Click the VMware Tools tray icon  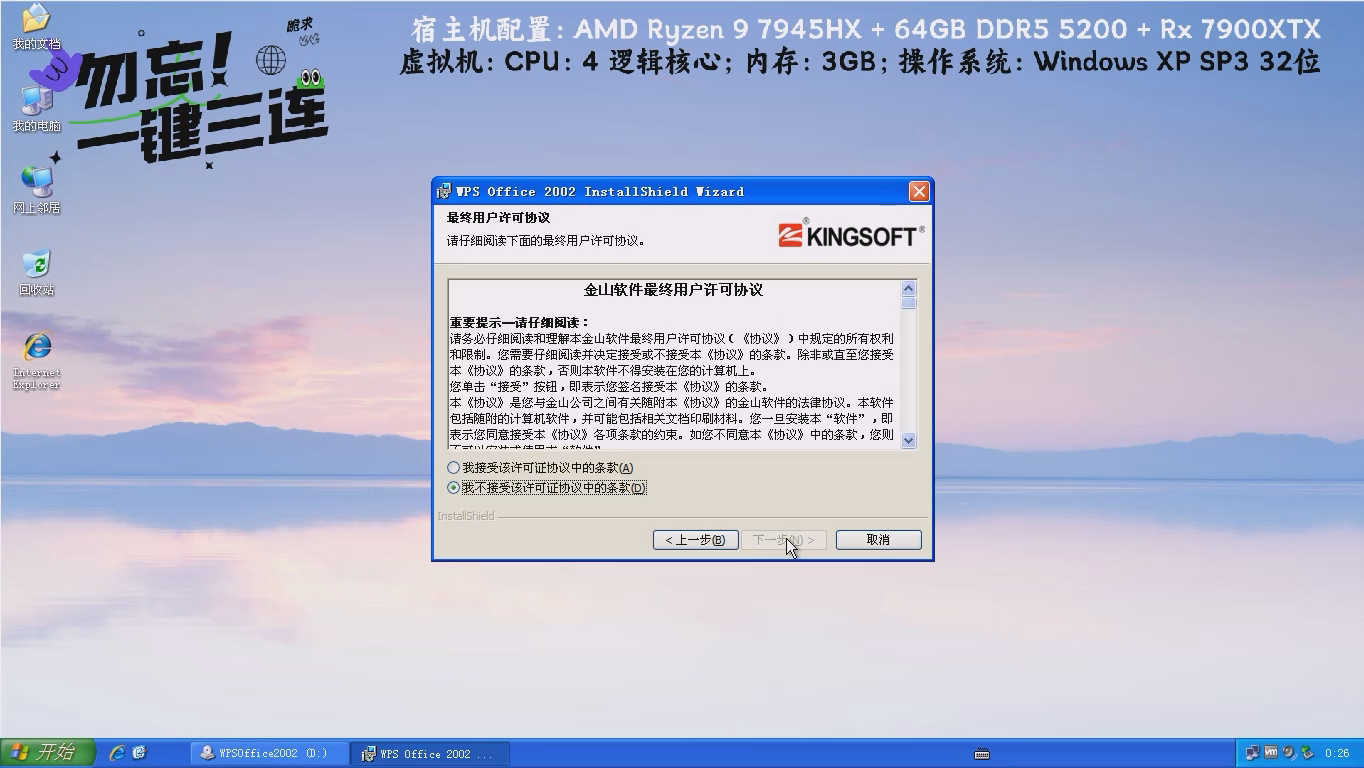pyautogui.click(x=1270, y=753)
